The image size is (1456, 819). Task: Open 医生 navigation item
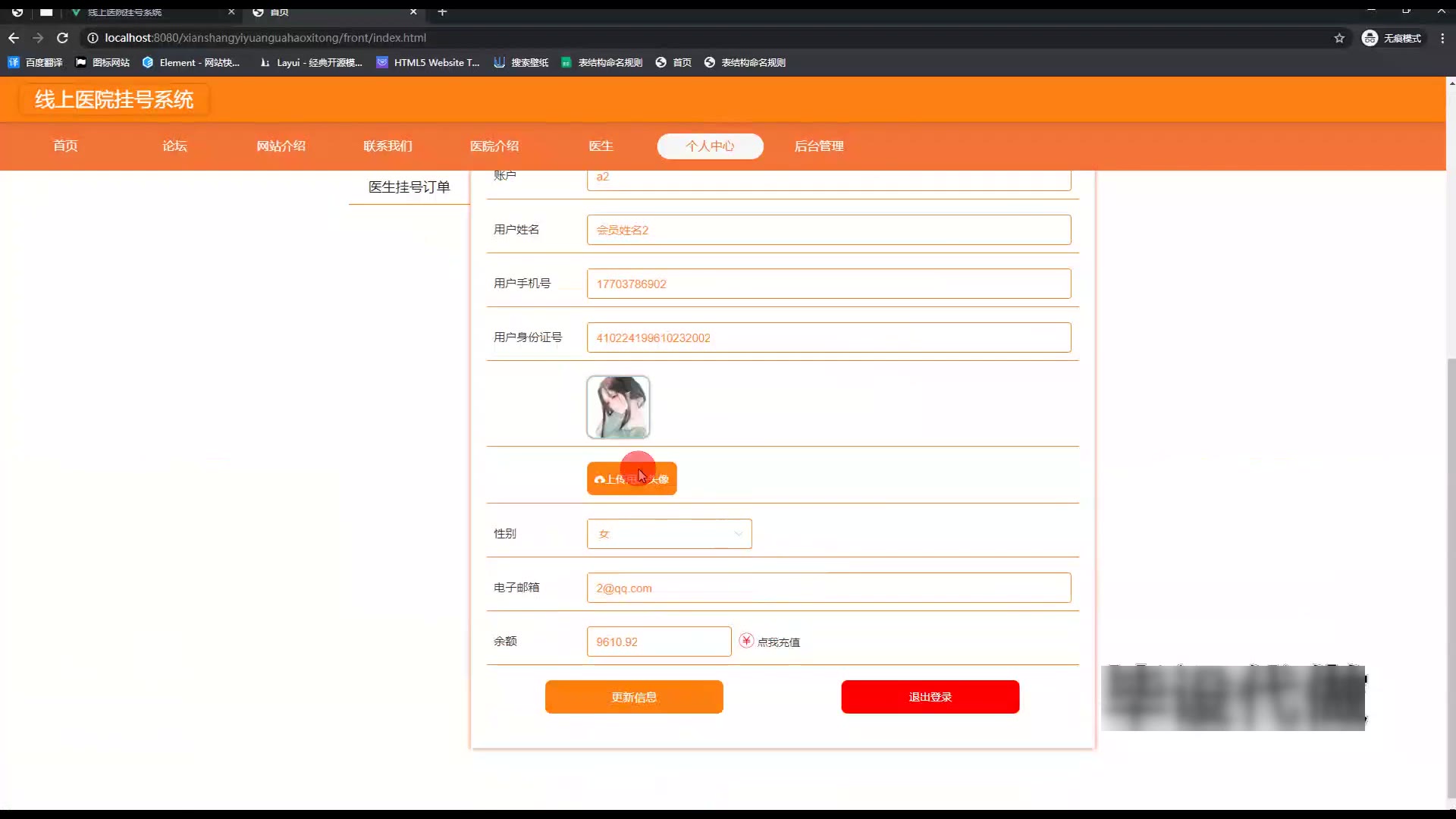(601, 146)
